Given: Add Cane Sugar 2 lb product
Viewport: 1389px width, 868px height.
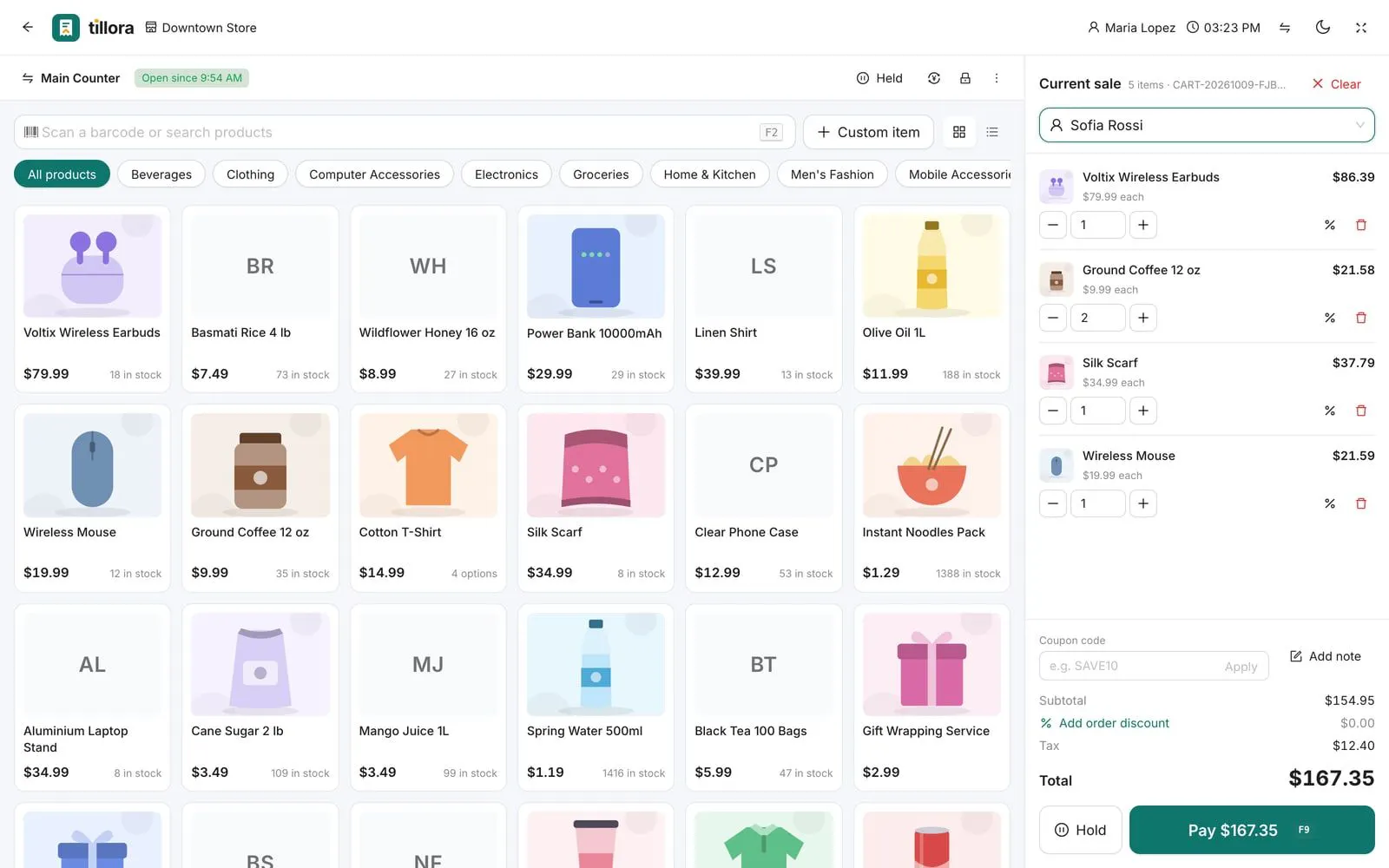Looking at the screenshot, I should (x=260, y=697).
